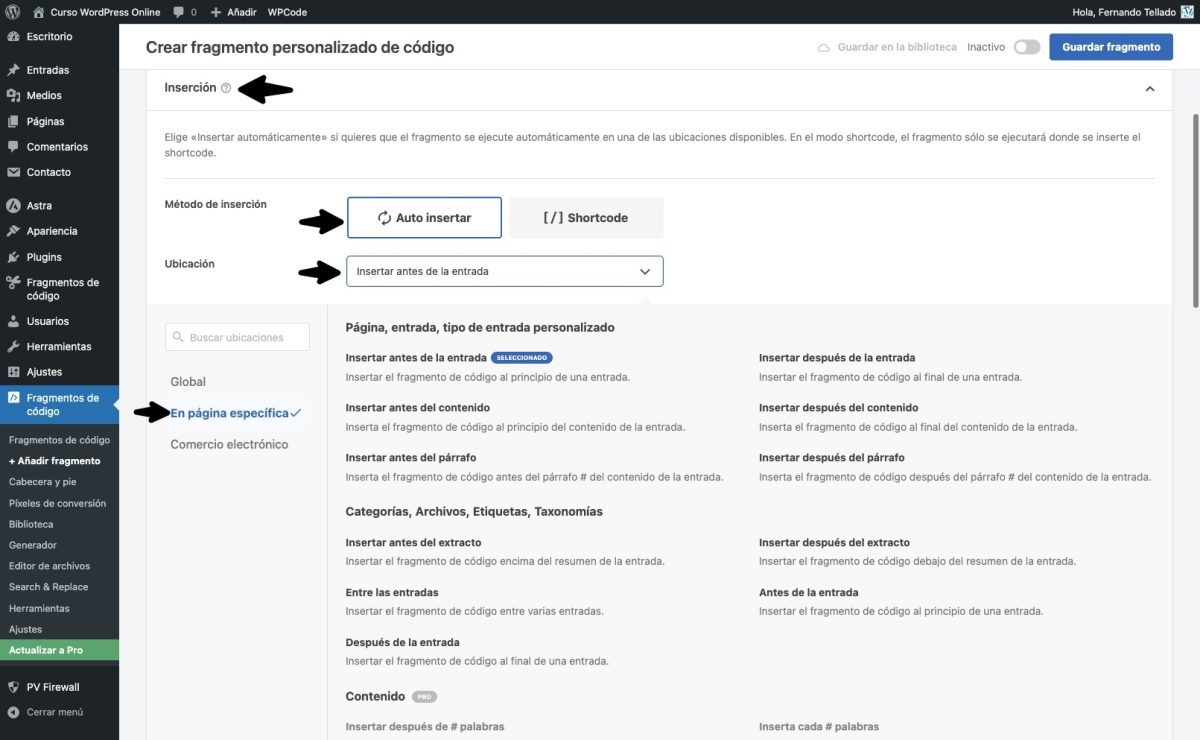This screenshot has height=740, width=1200.
Task: Collapse the Inserción panel chevron
Action: click(1150, 89)
